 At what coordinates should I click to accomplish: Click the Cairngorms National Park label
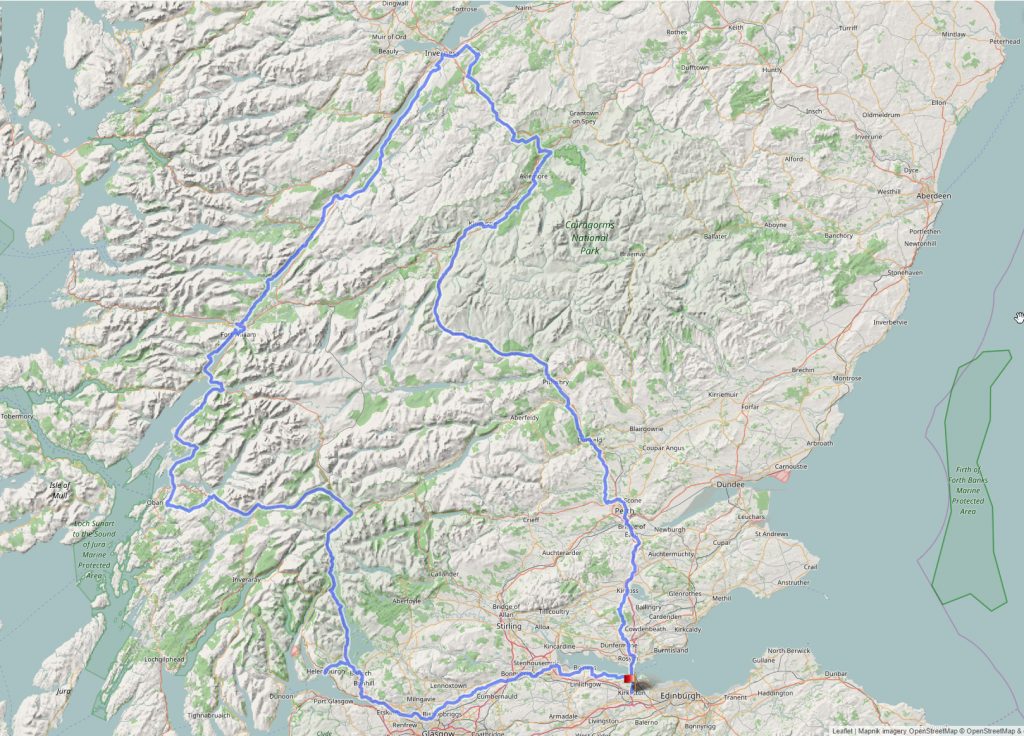(x=590, y=237)
